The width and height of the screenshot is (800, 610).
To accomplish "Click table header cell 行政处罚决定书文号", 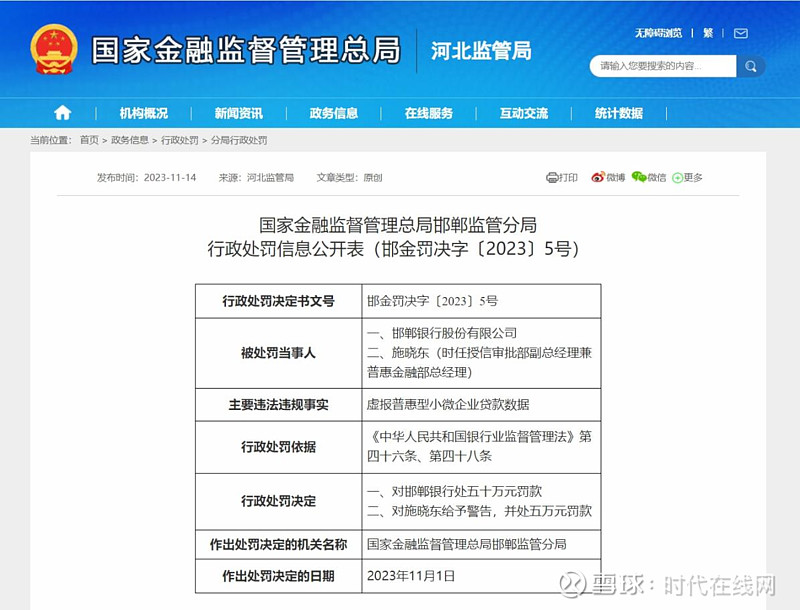I will pyautogui.click(x=279, y=301).
